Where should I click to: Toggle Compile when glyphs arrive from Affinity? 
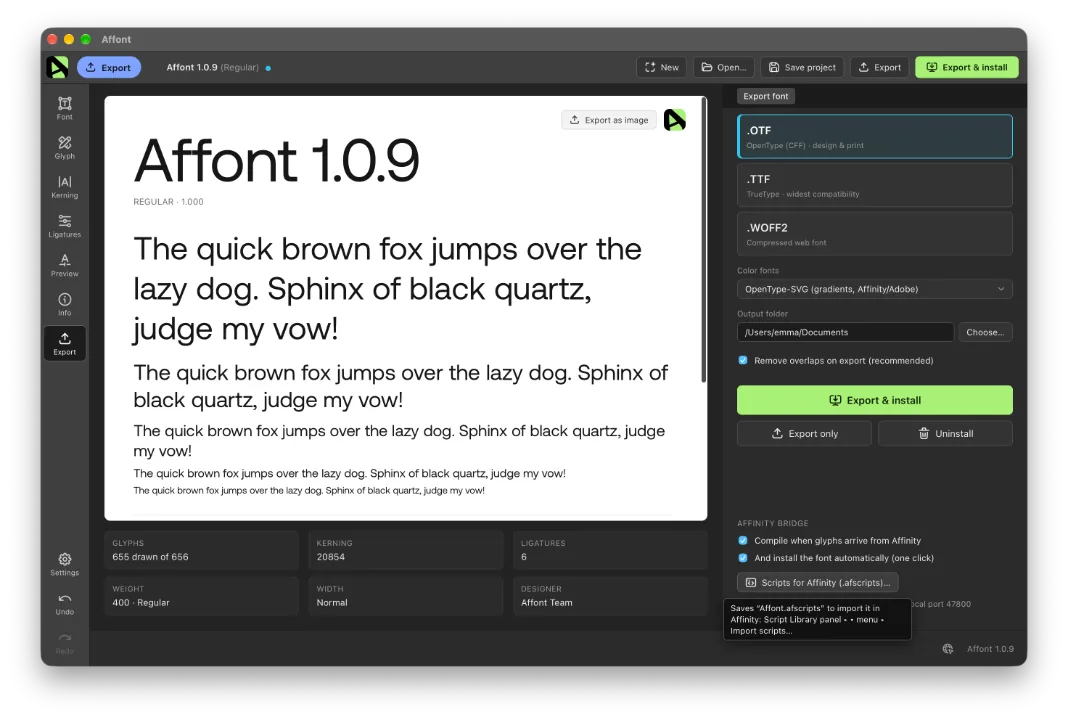(x=743, y=540)
